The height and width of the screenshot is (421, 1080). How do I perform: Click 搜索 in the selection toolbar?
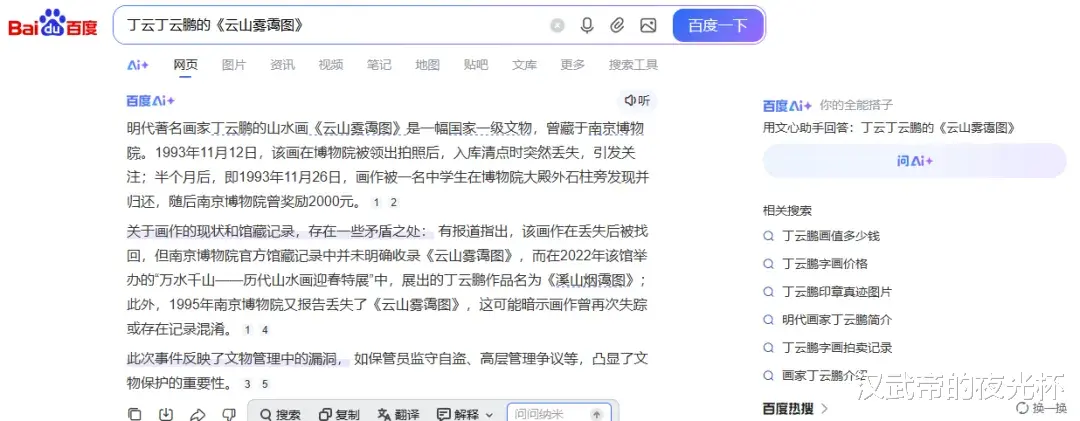tap(280, 415)
